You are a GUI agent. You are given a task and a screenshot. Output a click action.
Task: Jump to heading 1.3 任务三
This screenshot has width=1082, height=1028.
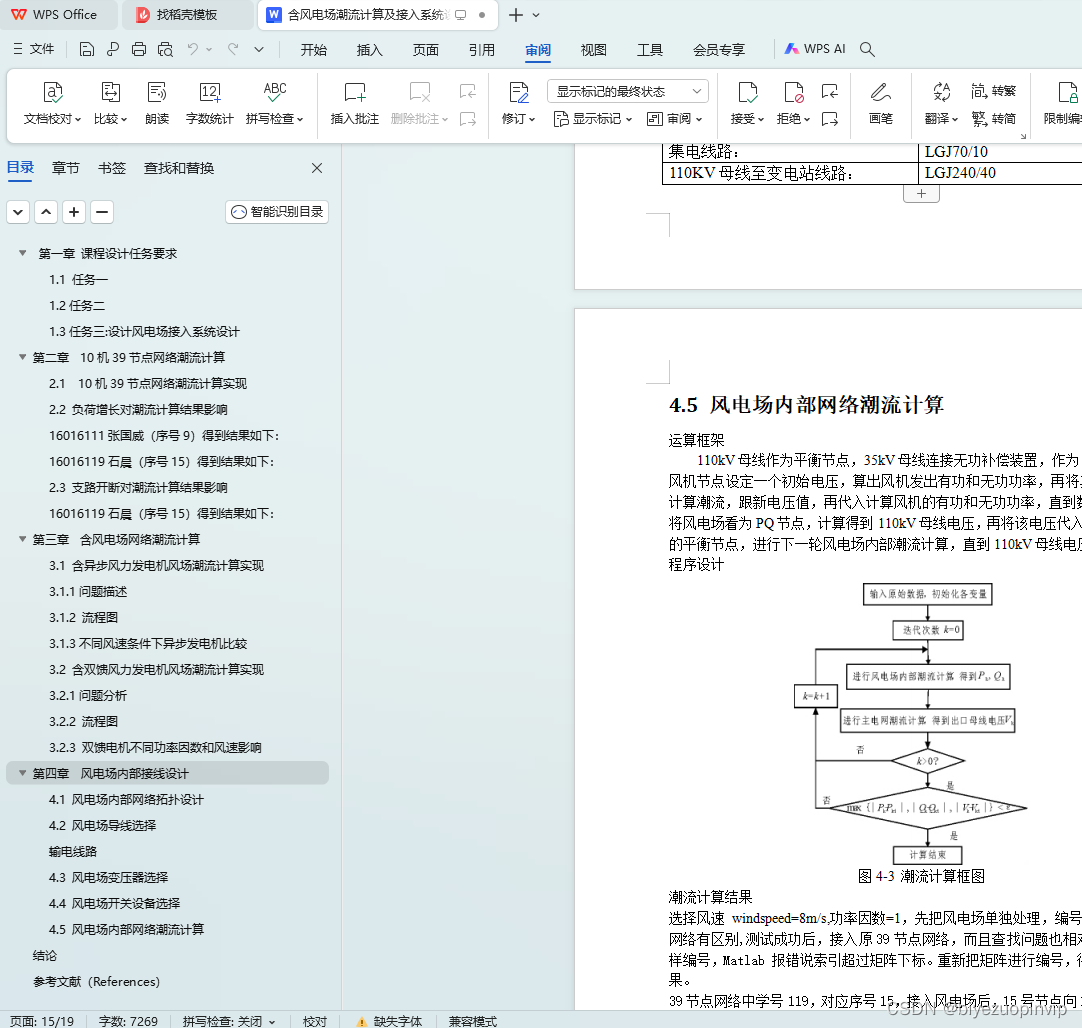[144, 332]
